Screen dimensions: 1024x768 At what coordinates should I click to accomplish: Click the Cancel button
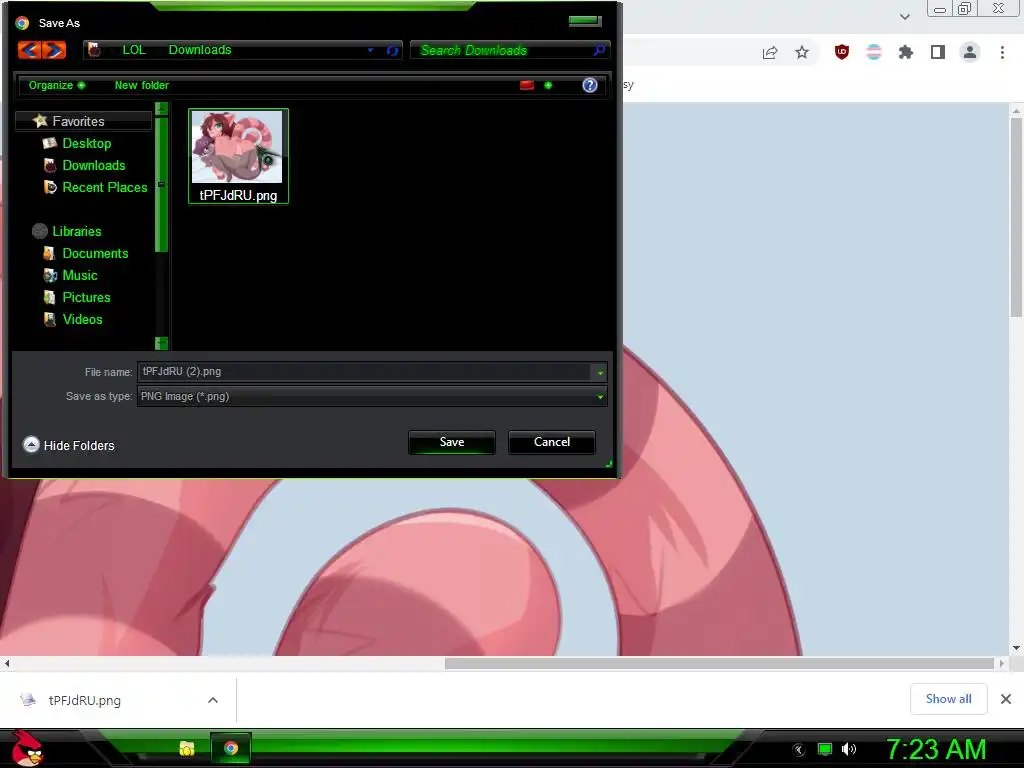click(x=552, y=442)
